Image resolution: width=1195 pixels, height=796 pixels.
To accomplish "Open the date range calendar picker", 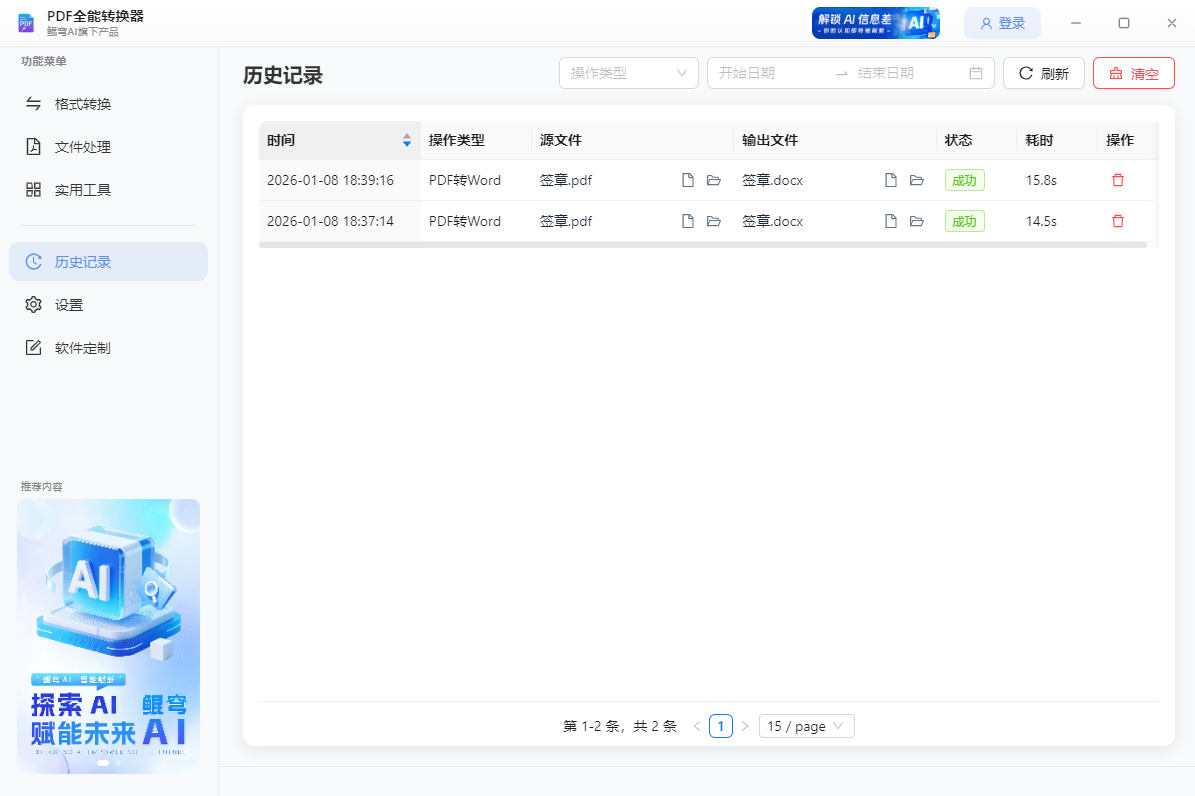I will pyautogui.click(x=977, y=72).
